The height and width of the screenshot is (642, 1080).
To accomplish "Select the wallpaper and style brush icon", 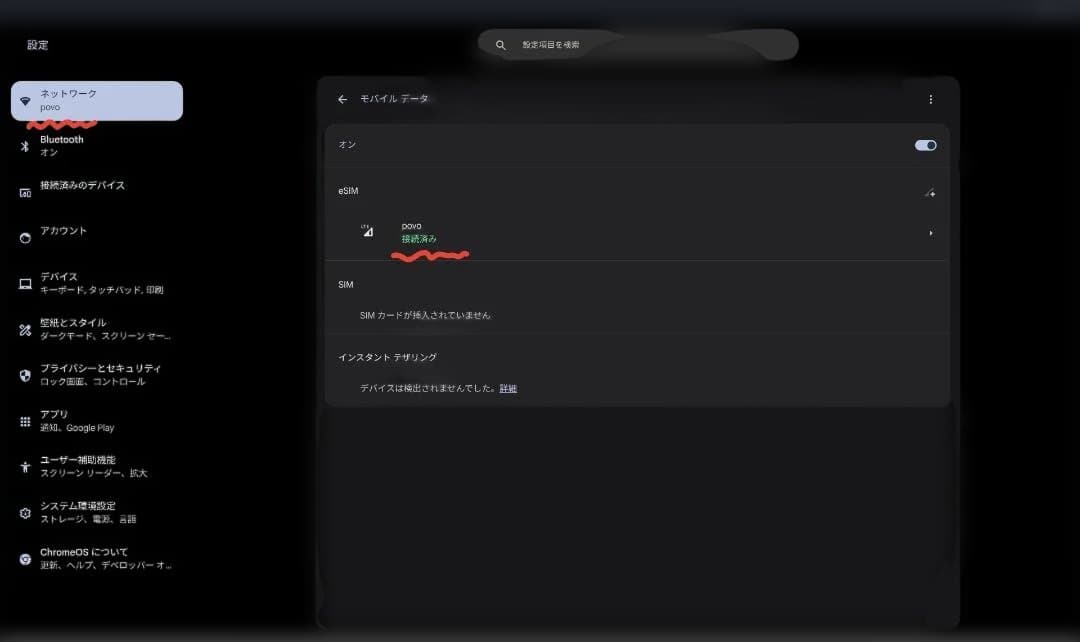I will pos(24,326).
